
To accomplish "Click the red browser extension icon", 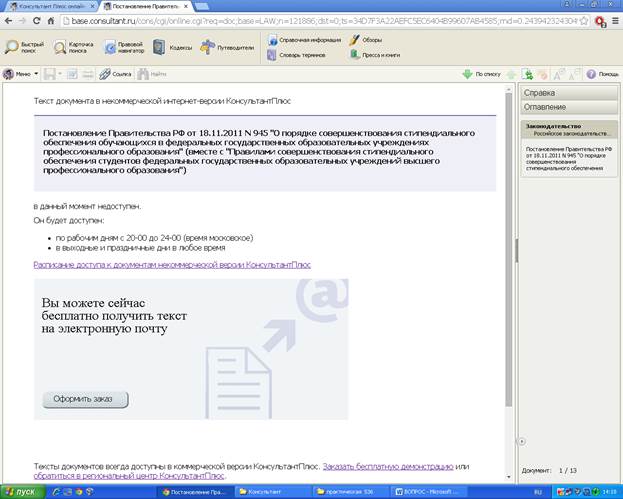I will [600, 21].
